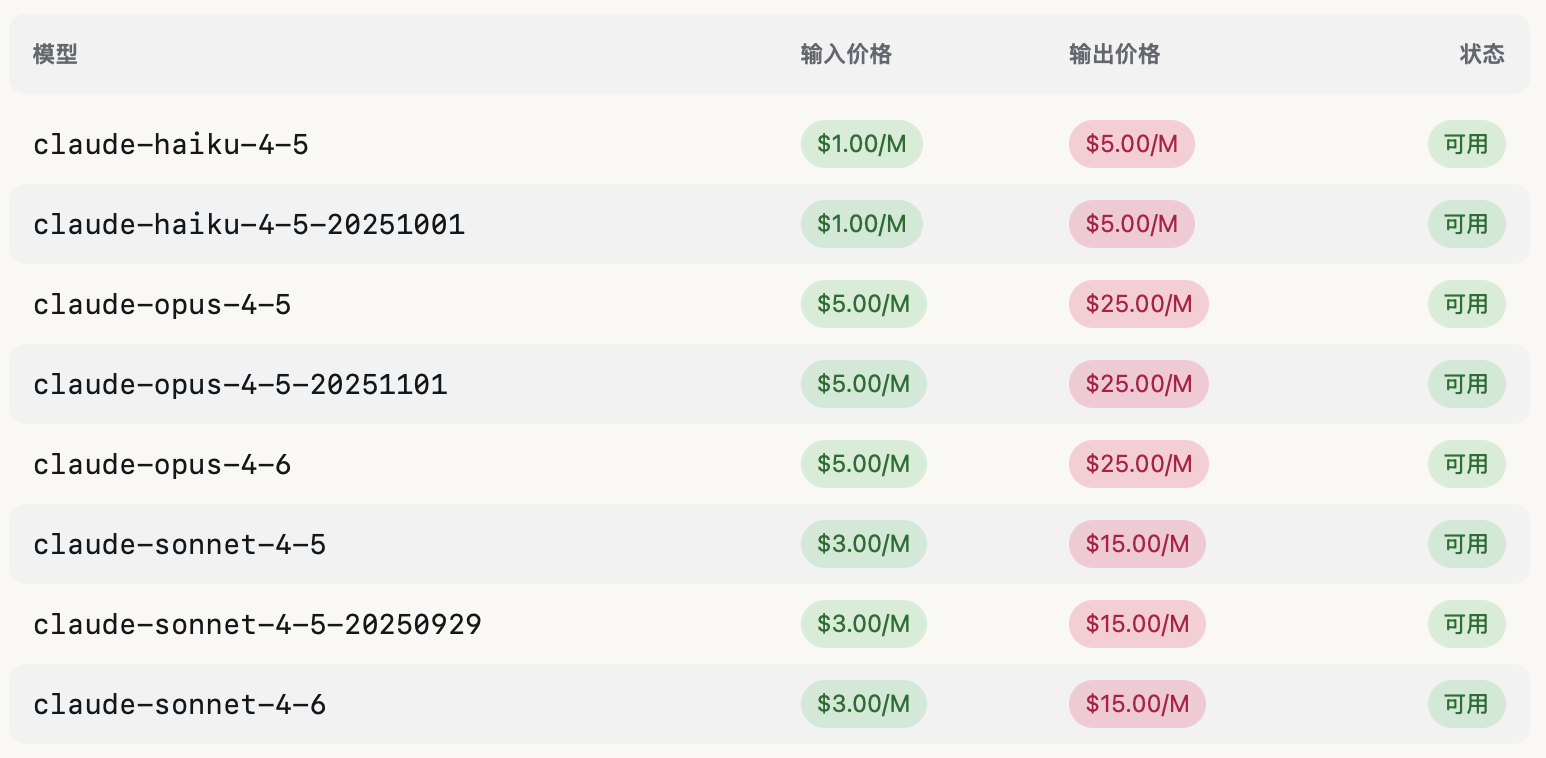Click the 可用 status badge for claude-sonnet-4-5-20250929

point(1466,624)
